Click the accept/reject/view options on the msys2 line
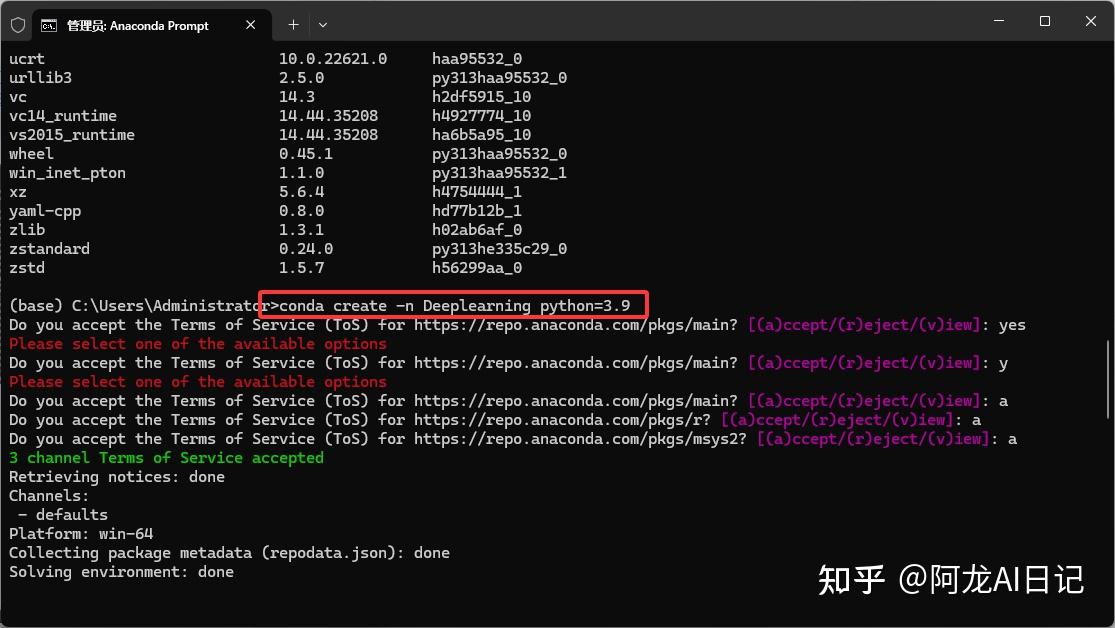 point(873,440)
